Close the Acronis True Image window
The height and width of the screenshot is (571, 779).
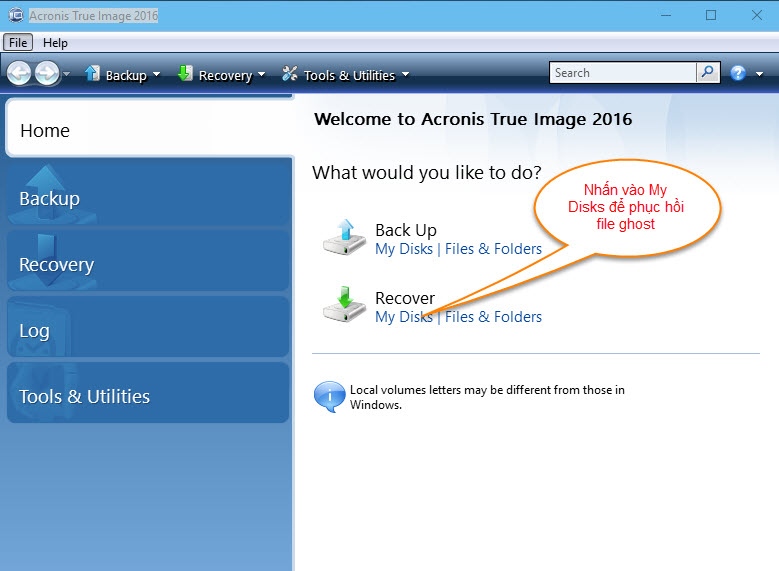tap(757, 15)
